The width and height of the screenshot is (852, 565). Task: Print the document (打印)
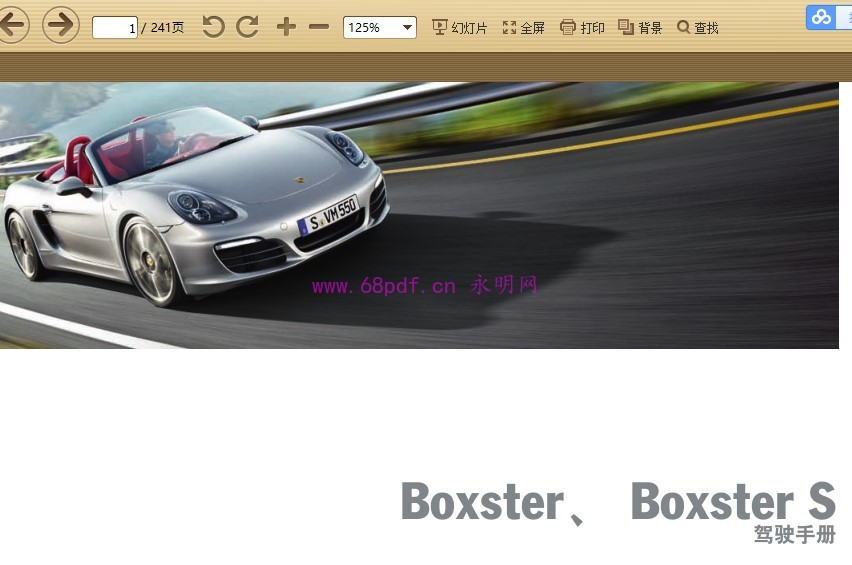tap(582, 27)
